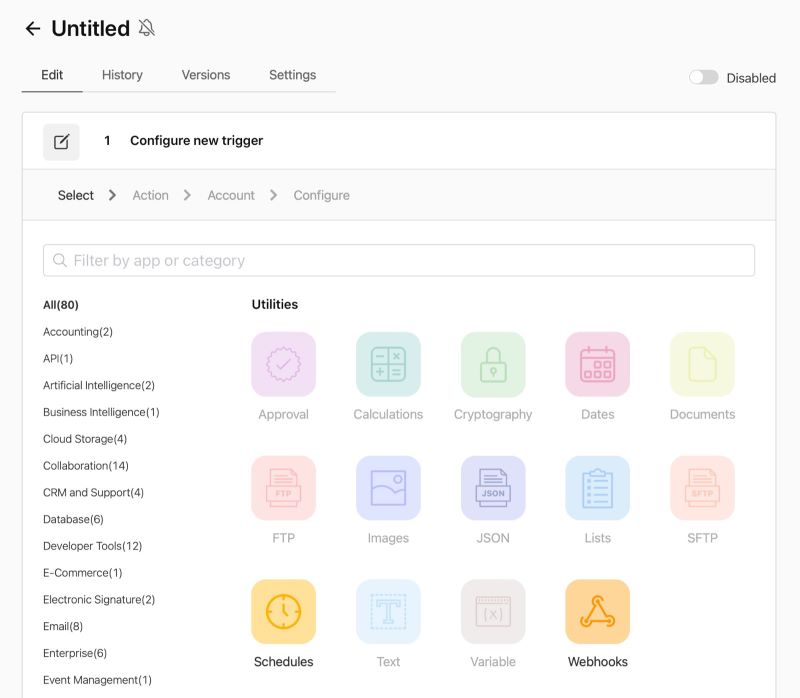Click the search magnifier icon
Image resolution: width=800 pixels, height=698 pixels.
(60, 260)
